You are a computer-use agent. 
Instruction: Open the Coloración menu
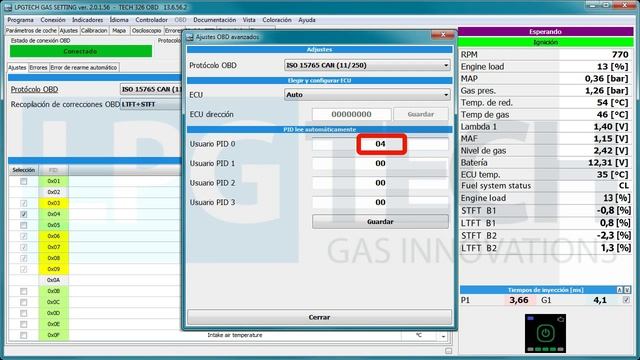pos(277,20)
